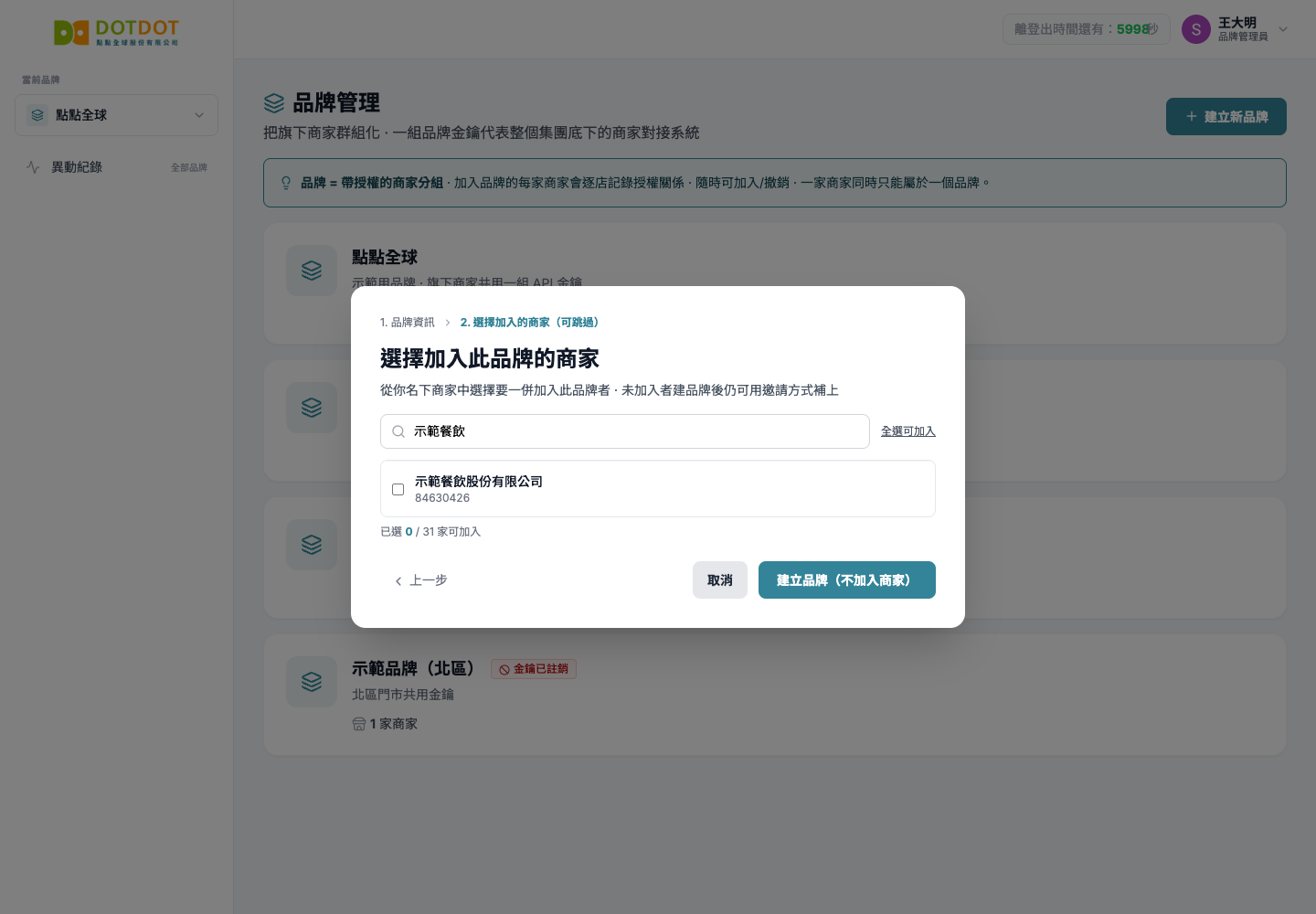Click the logout countdown timer box
1316x914 pixels.
(1087, 29)
